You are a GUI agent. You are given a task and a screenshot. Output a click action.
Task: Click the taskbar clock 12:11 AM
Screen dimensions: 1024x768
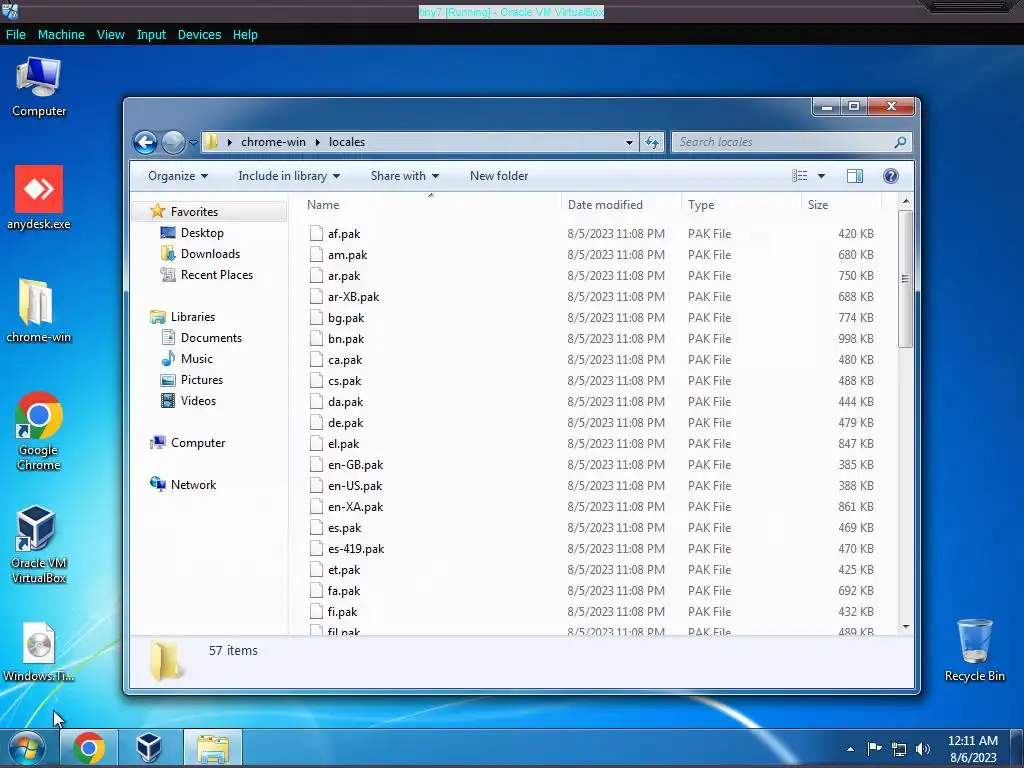(x=972, y=741)
